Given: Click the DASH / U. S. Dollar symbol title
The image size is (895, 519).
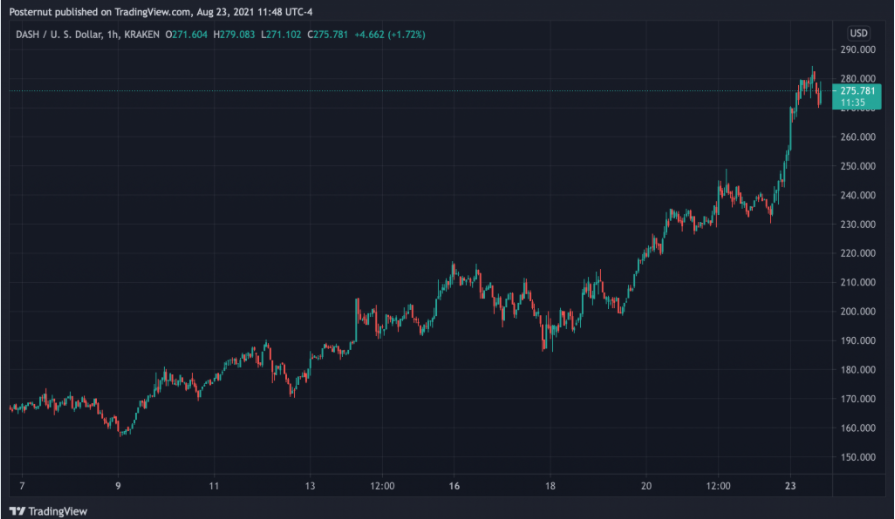Looking at the screenshot, I should pos(58,34).
